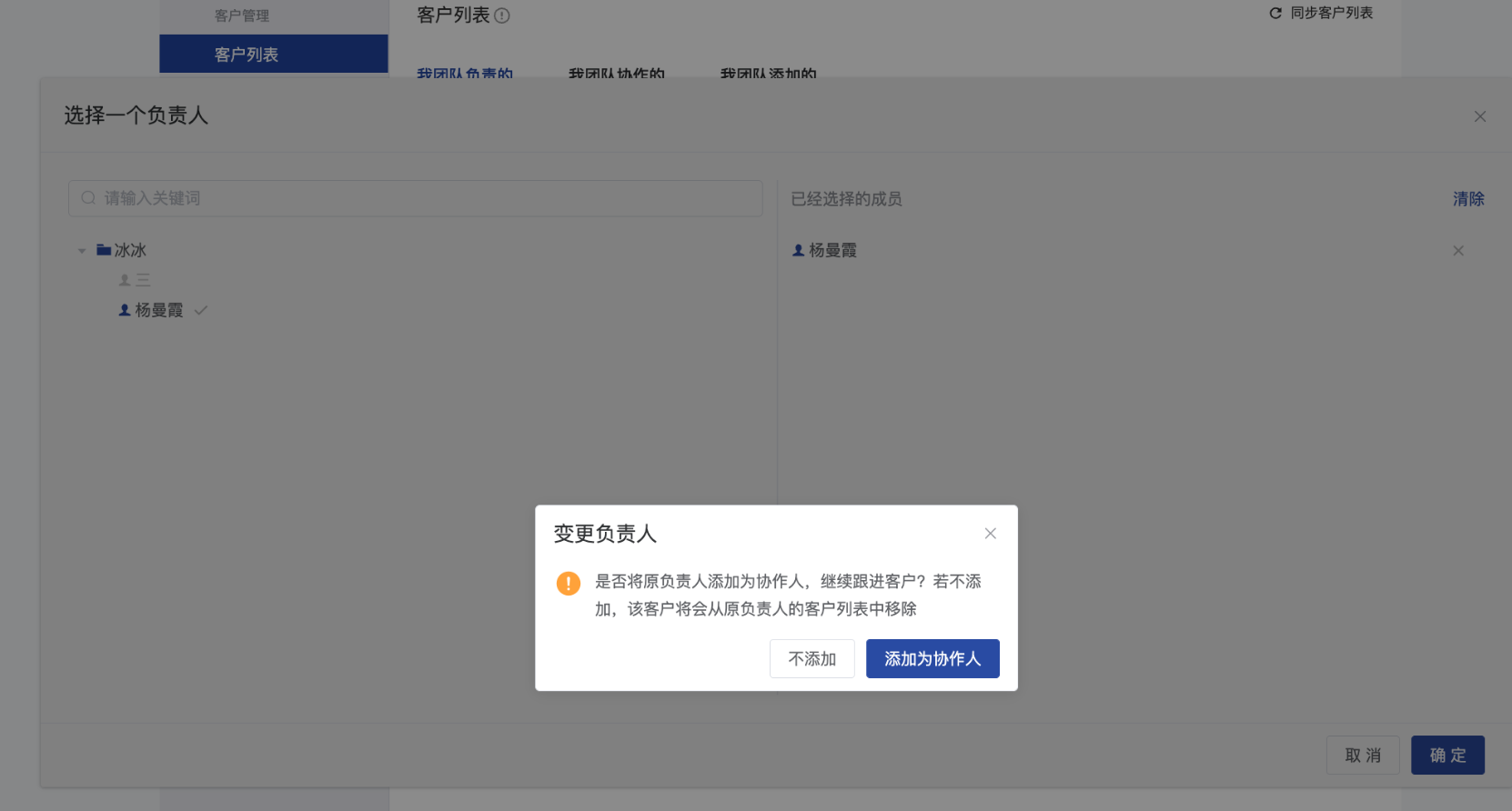
Task: Click 添加为协作人 button in dialog
Action: click(x=932, y=658)
